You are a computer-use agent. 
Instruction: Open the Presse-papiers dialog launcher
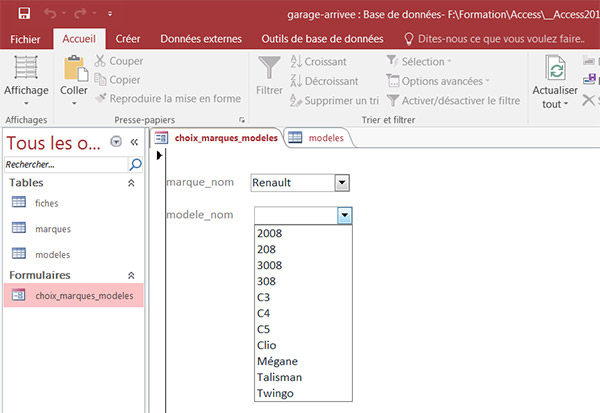[241, 120]
